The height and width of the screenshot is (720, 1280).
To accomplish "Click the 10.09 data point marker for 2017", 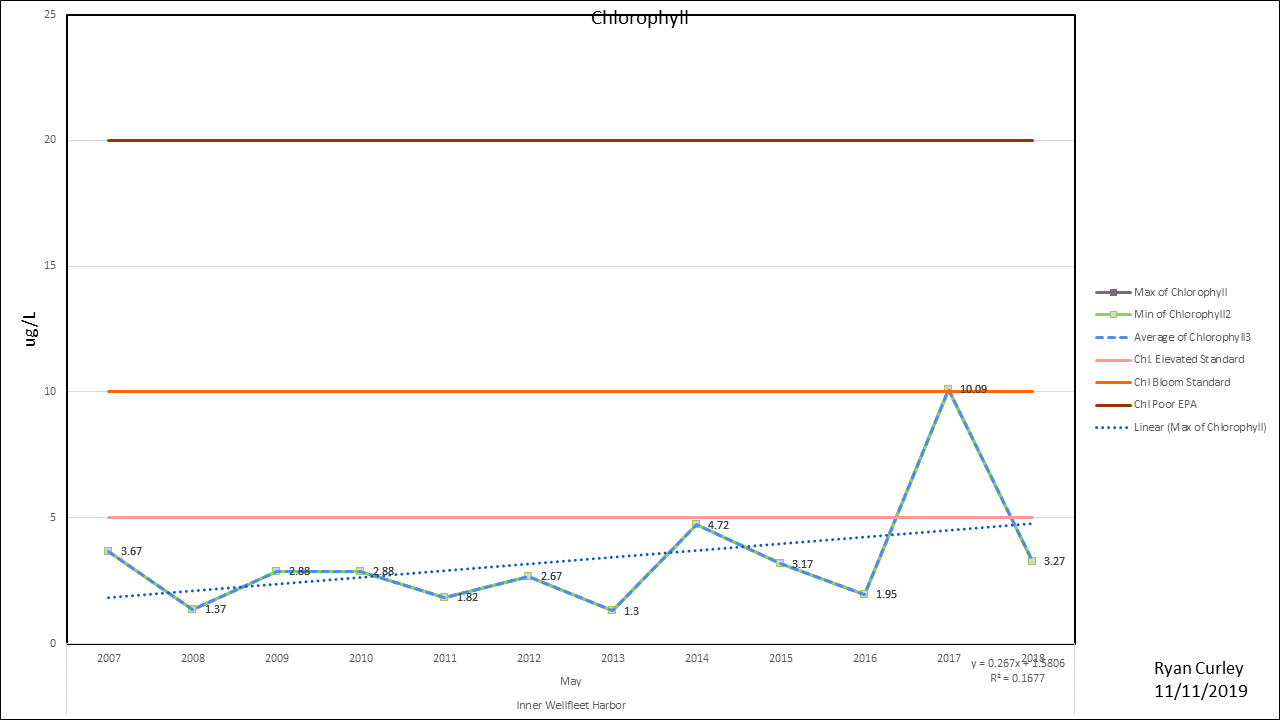I will pos(948,389).
